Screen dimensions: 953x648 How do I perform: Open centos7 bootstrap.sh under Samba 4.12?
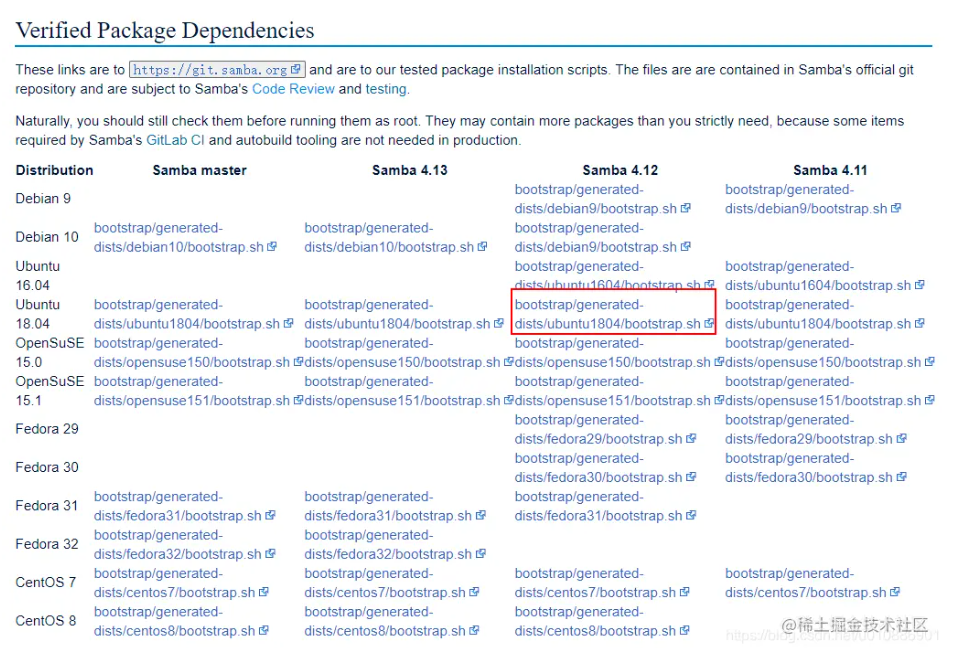pyautogui.click(x=602, y=582)
